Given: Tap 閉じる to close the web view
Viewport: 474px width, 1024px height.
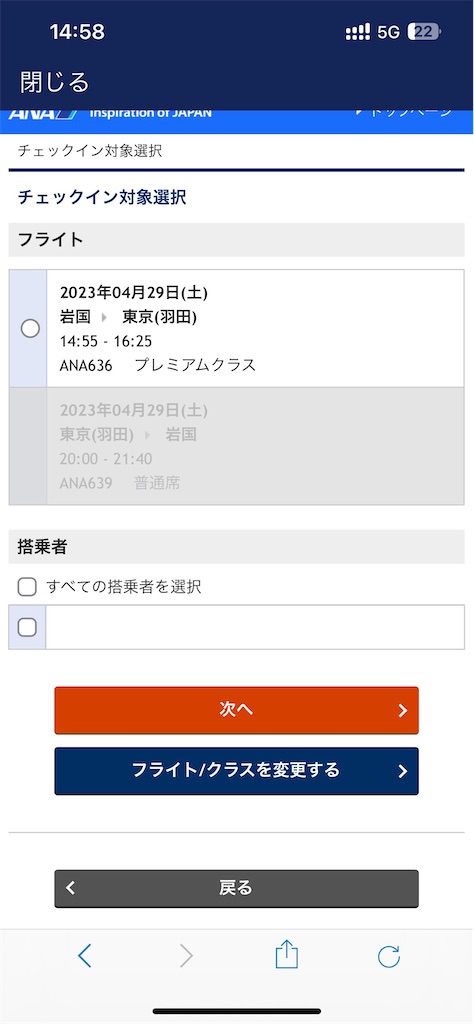Looking at the screenshot, I should (54, 82).
